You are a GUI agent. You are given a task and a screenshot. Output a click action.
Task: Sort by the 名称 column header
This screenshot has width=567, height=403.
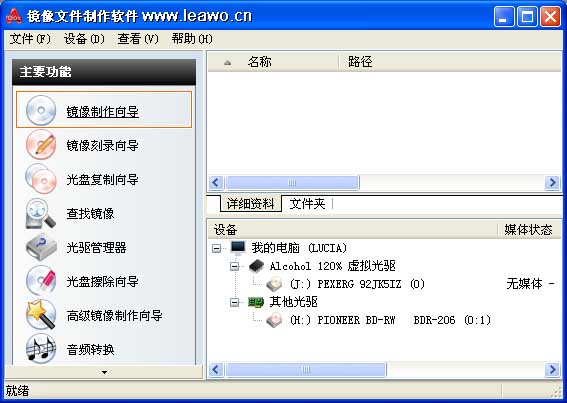point(259,62)
